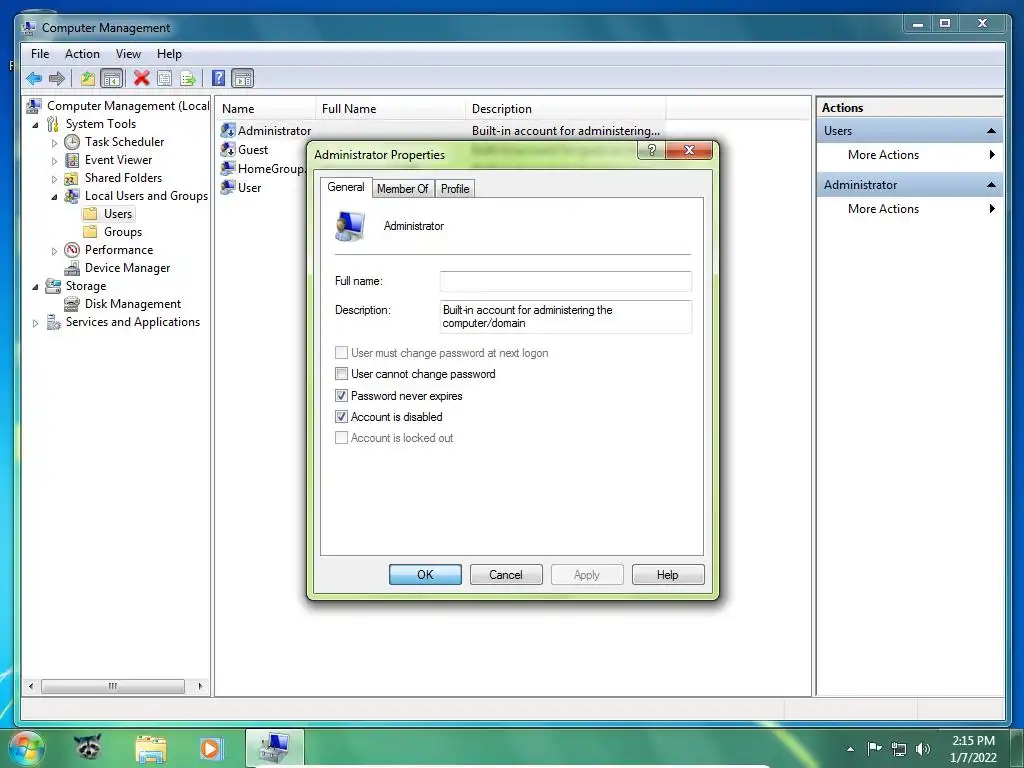
Task: Click the volume speaker tray icon
Action: coord(922,749)
